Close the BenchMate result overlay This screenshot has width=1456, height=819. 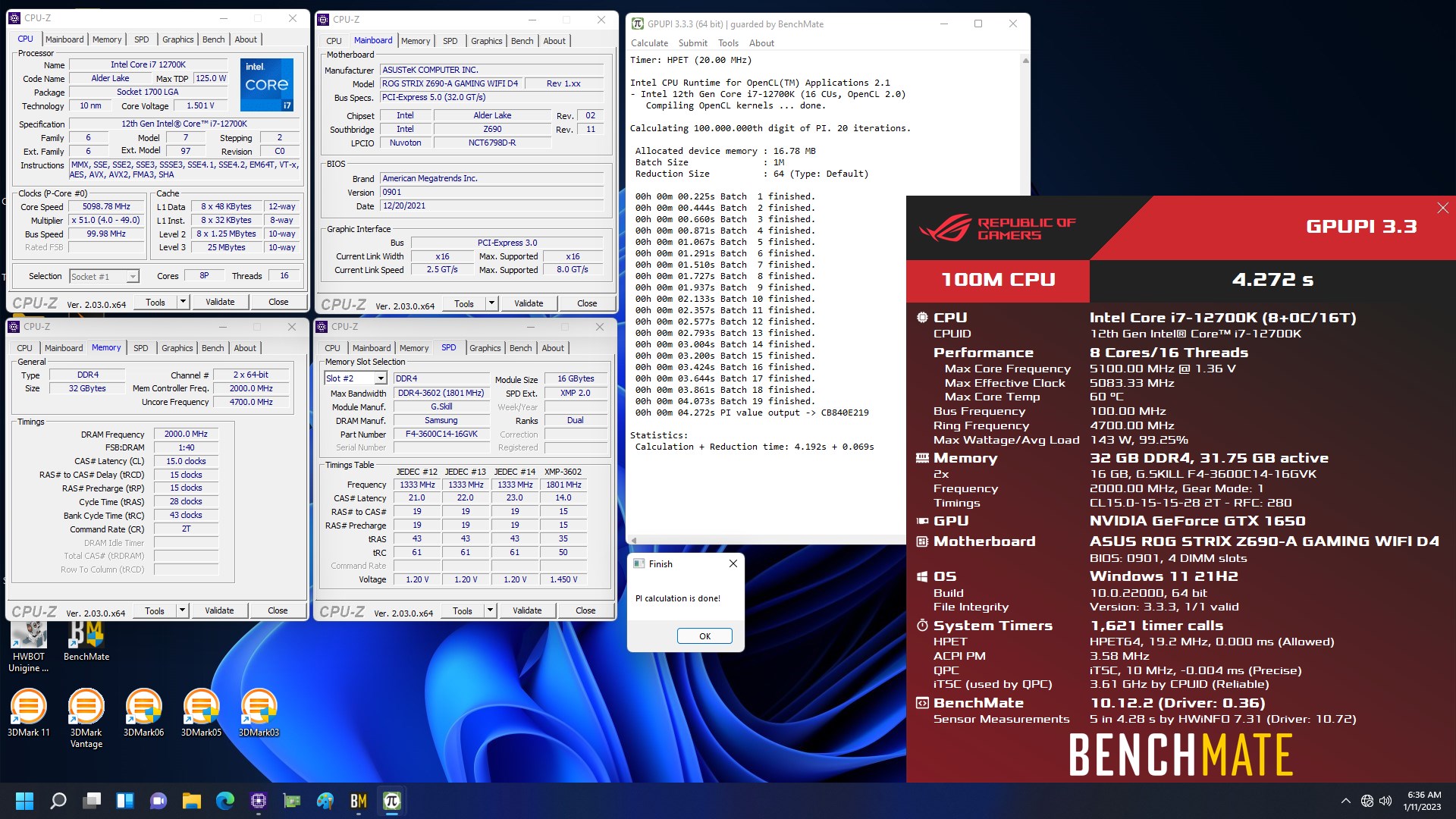pos(1442,208)
